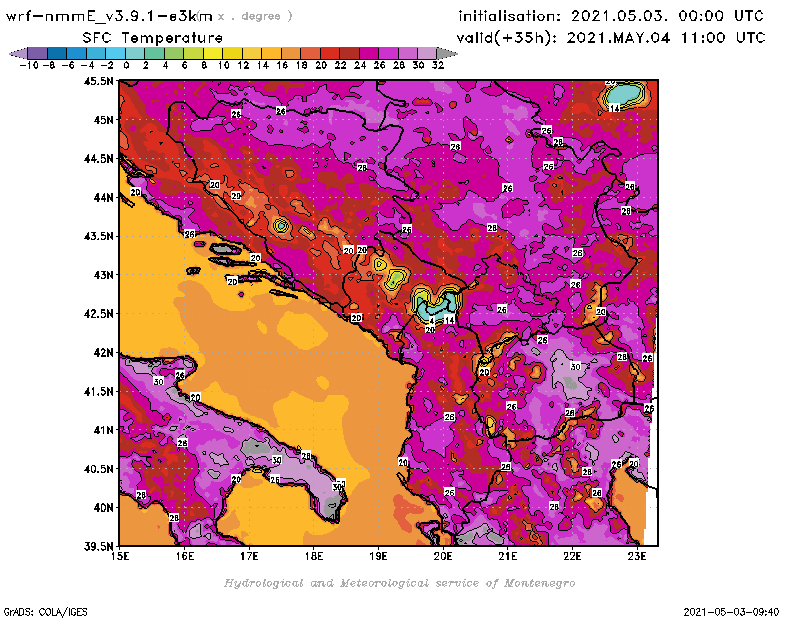
Task: Pick the legend swatch between -8 and -6
Action: [x=57, y=53]
